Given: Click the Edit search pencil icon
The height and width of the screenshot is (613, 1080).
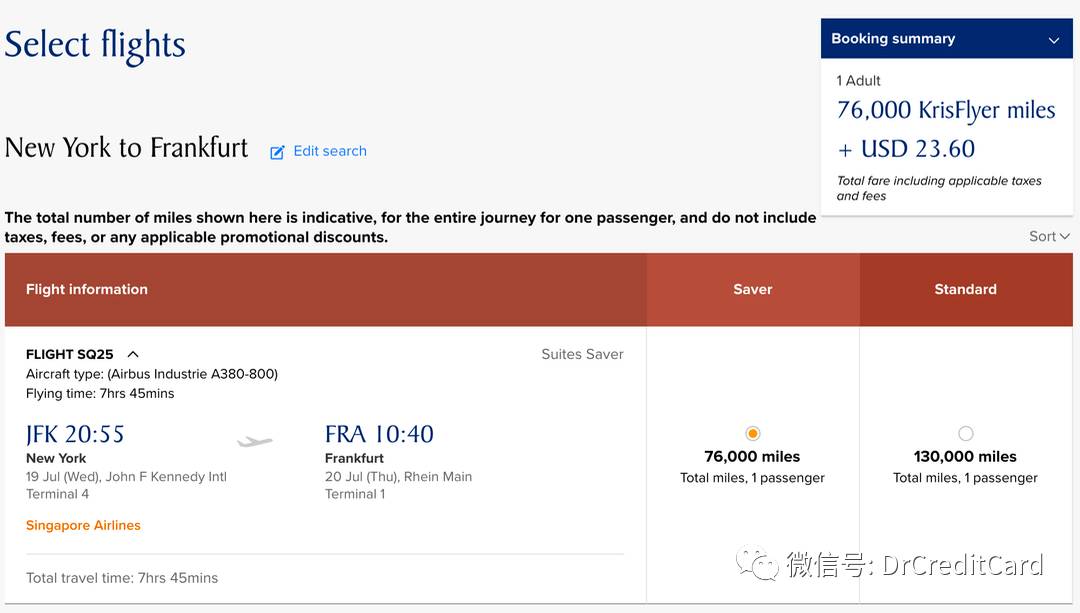Looking at the screenshot, I should 277,152.
